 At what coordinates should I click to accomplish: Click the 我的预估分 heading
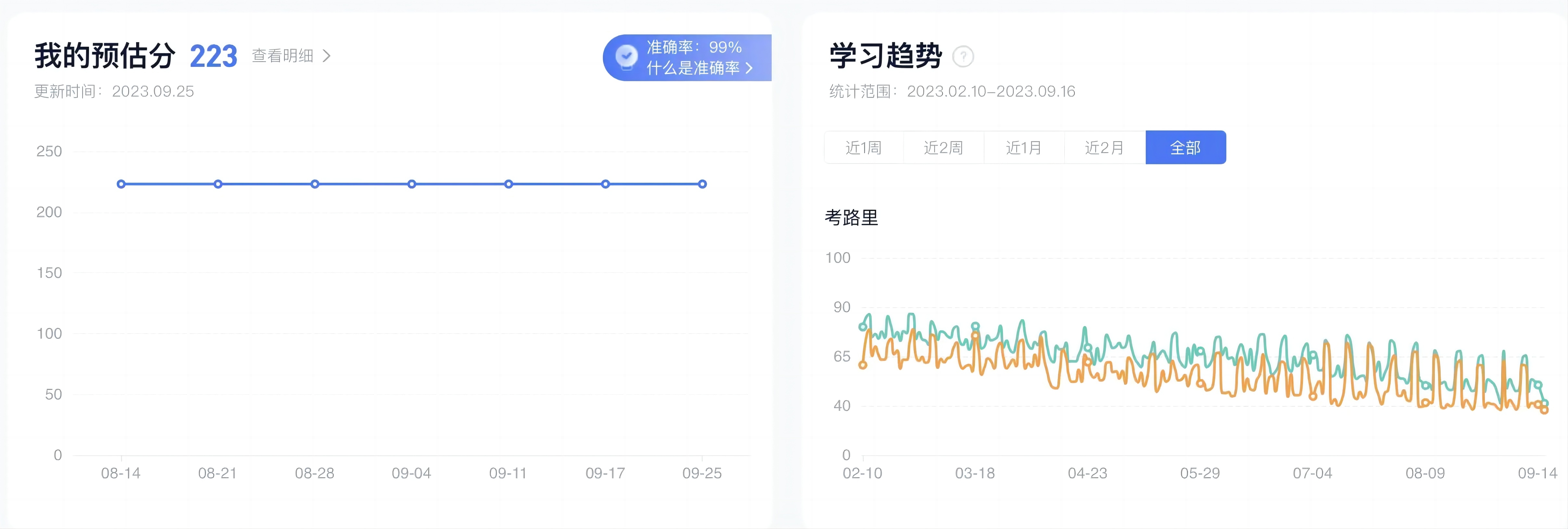[x=105, y=56]
